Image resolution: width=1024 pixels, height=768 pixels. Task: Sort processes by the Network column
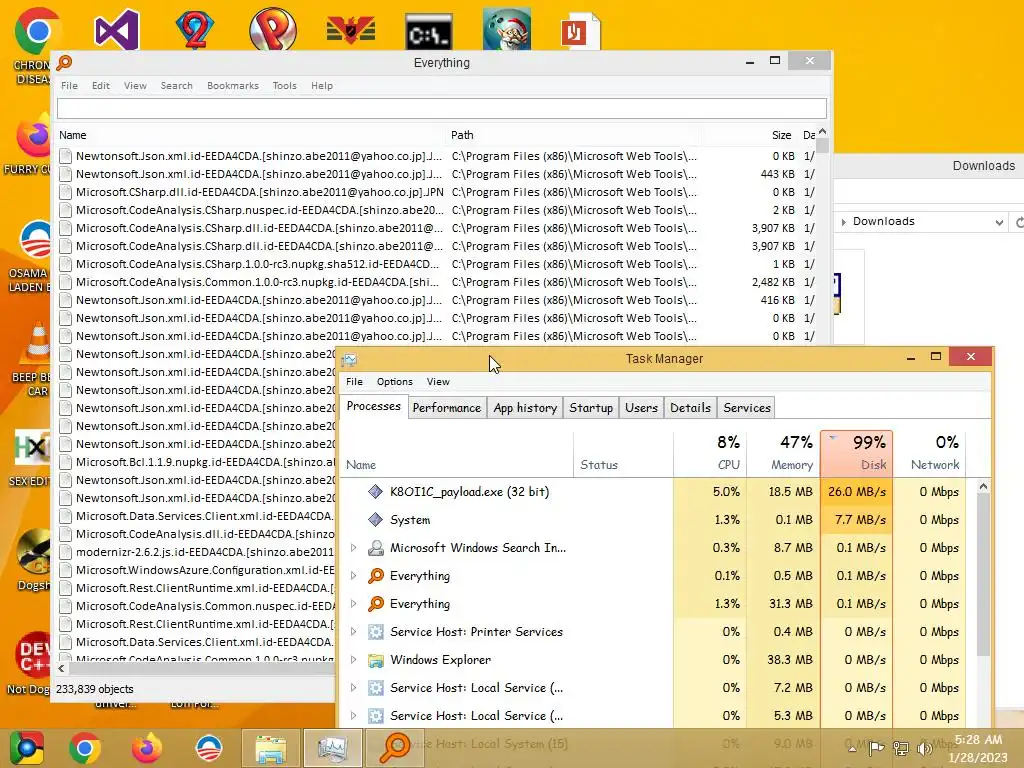930,453
